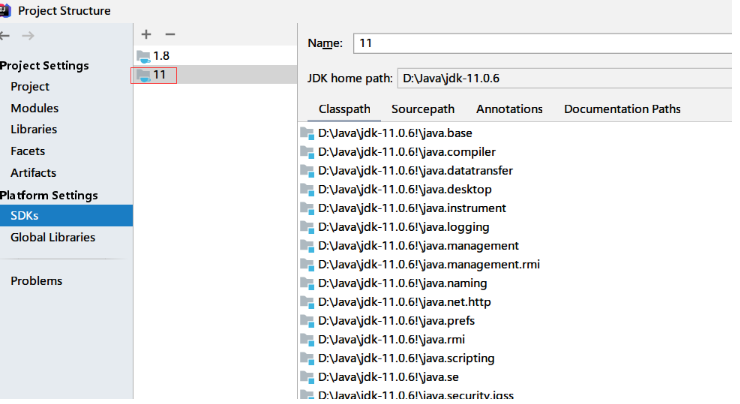Screen dimensions: 740x404
Task: Select the java.net.http classpath row
Action: point(516,303)
